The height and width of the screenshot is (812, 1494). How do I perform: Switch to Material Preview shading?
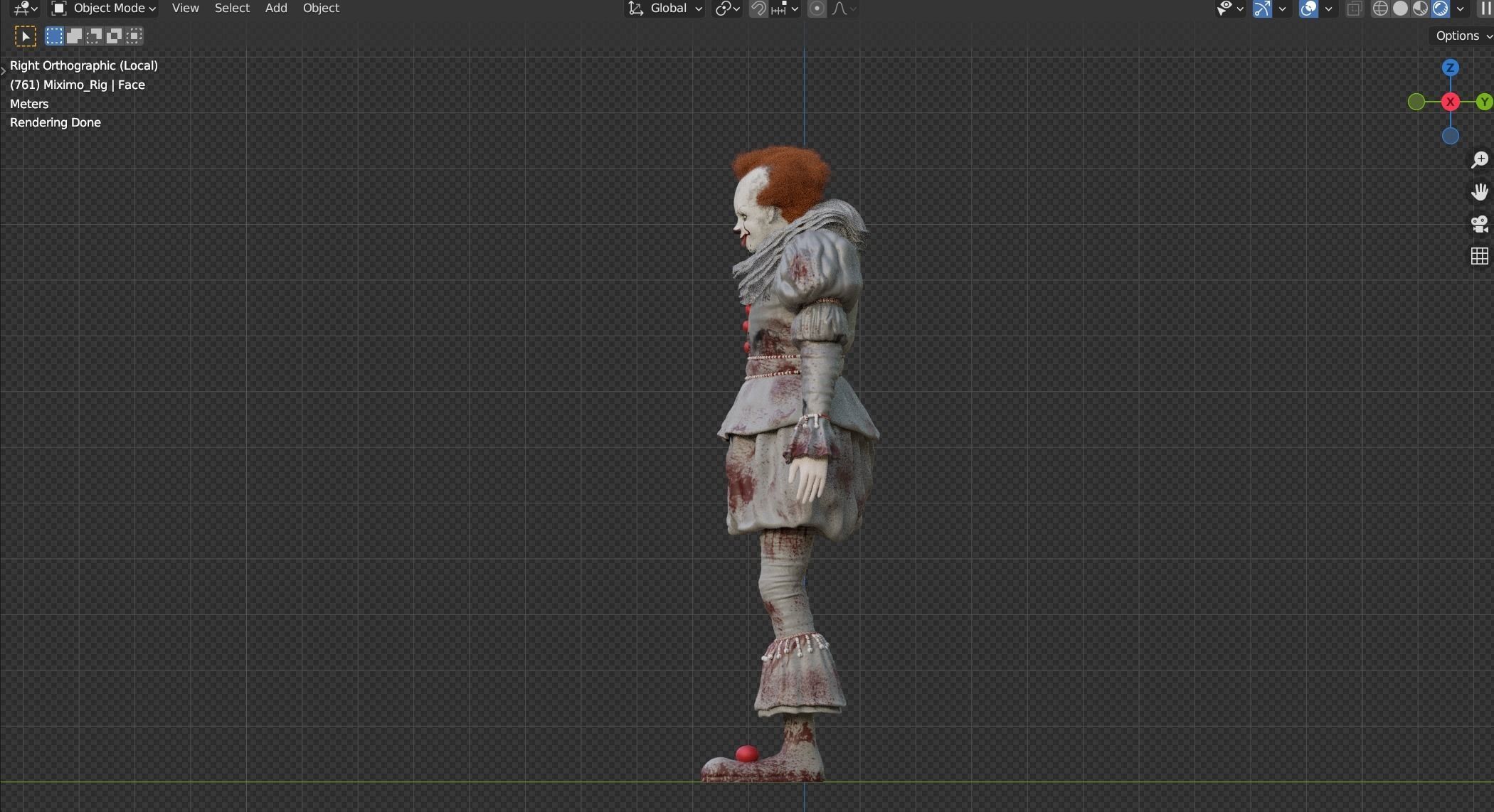click(1420, 9)
